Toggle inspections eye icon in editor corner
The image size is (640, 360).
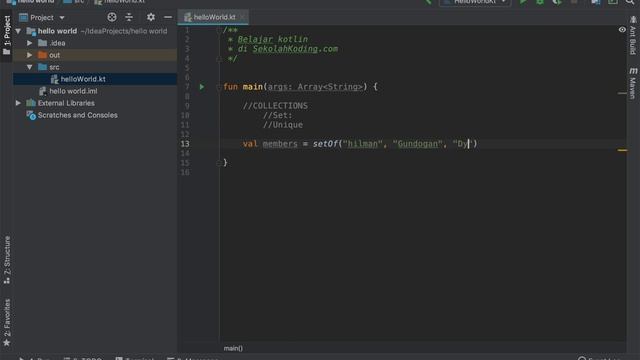[x=622, y=30]
